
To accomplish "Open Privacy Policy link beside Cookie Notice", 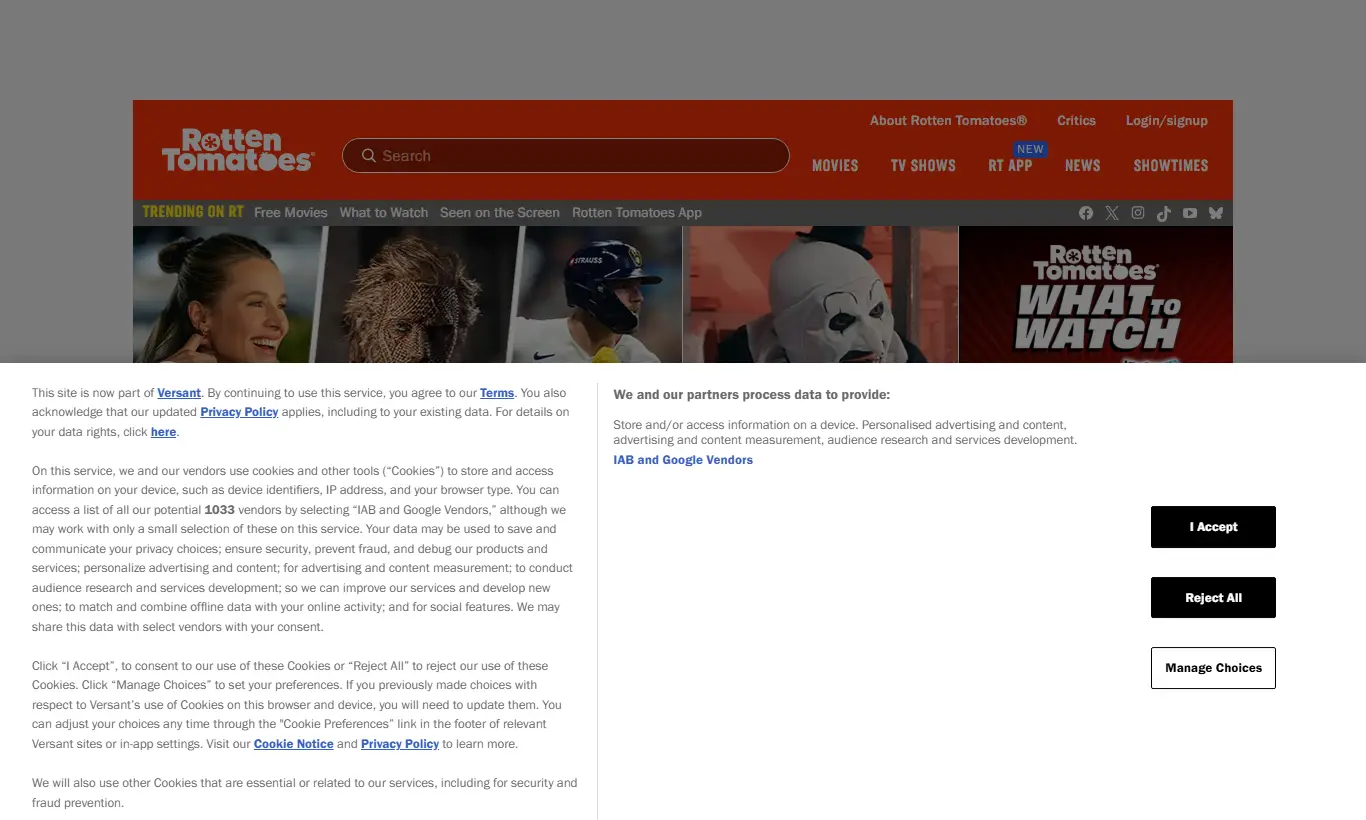I will point(400,744).
